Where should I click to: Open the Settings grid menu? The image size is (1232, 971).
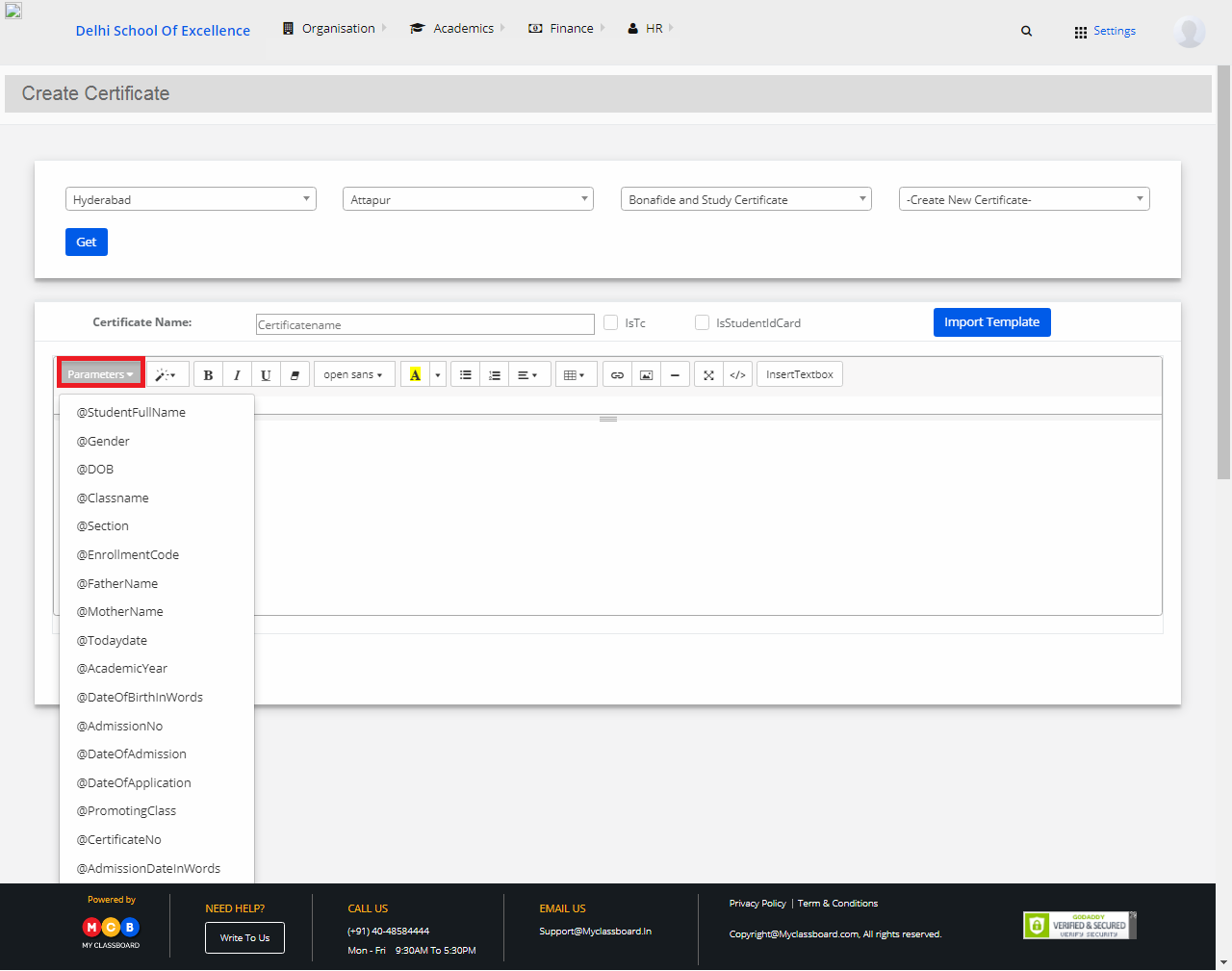[1105, 31]
